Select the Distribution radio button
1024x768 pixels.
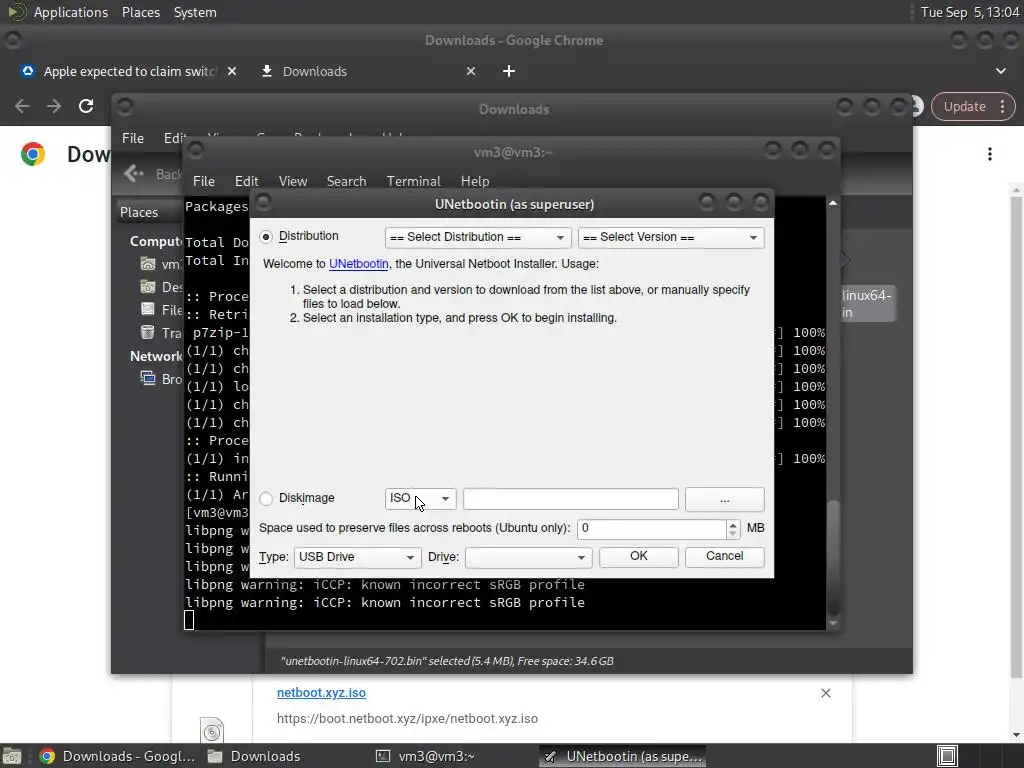(266, 237)
